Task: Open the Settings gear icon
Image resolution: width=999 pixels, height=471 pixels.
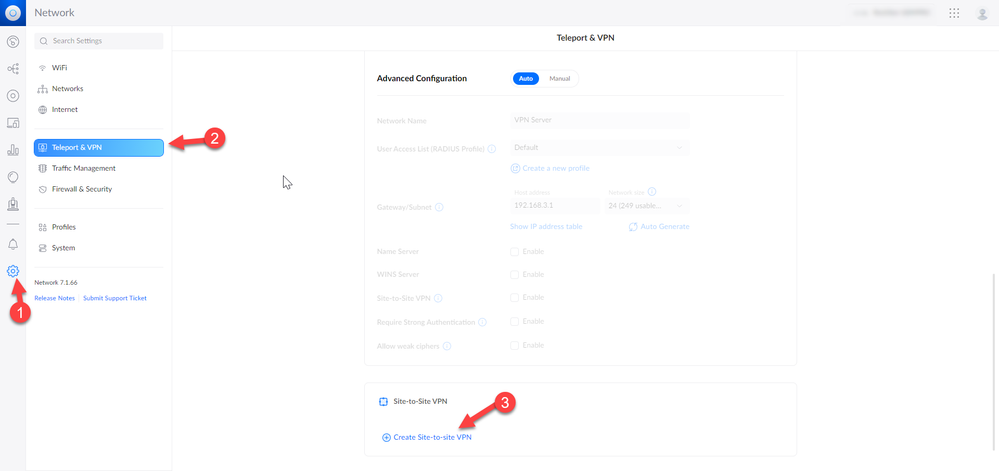Action: tap(13, 271)
